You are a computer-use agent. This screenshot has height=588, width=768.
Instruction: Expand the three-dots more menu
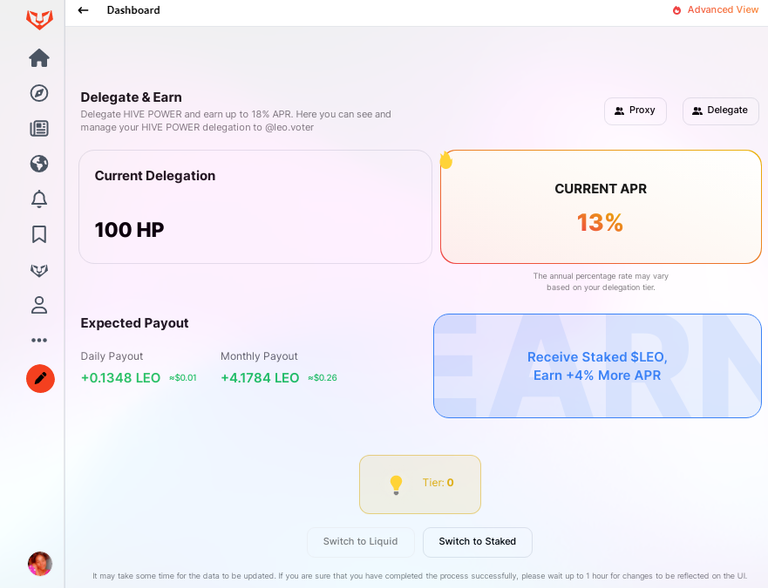pos(39,340)
